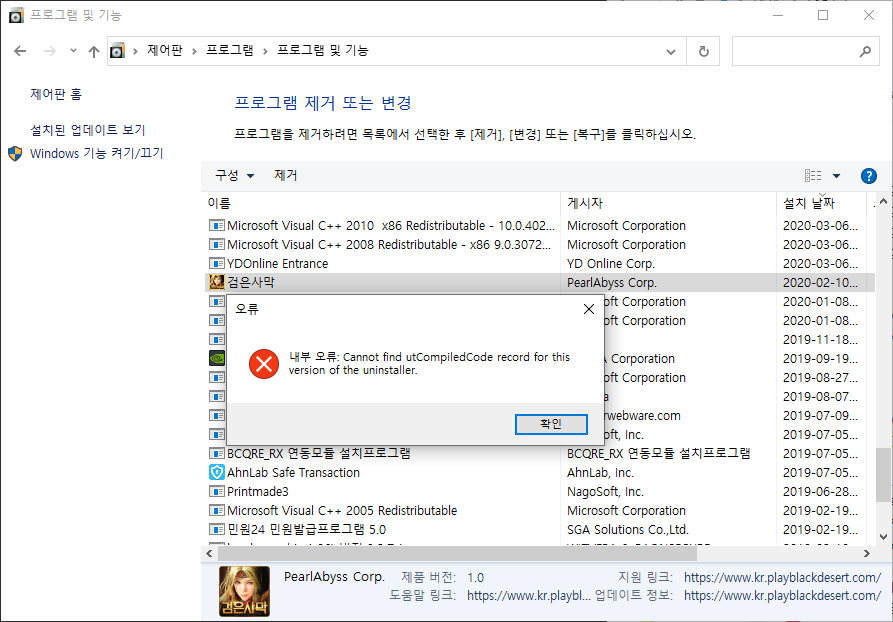Click the search magnifier icon

coord(865,51)
